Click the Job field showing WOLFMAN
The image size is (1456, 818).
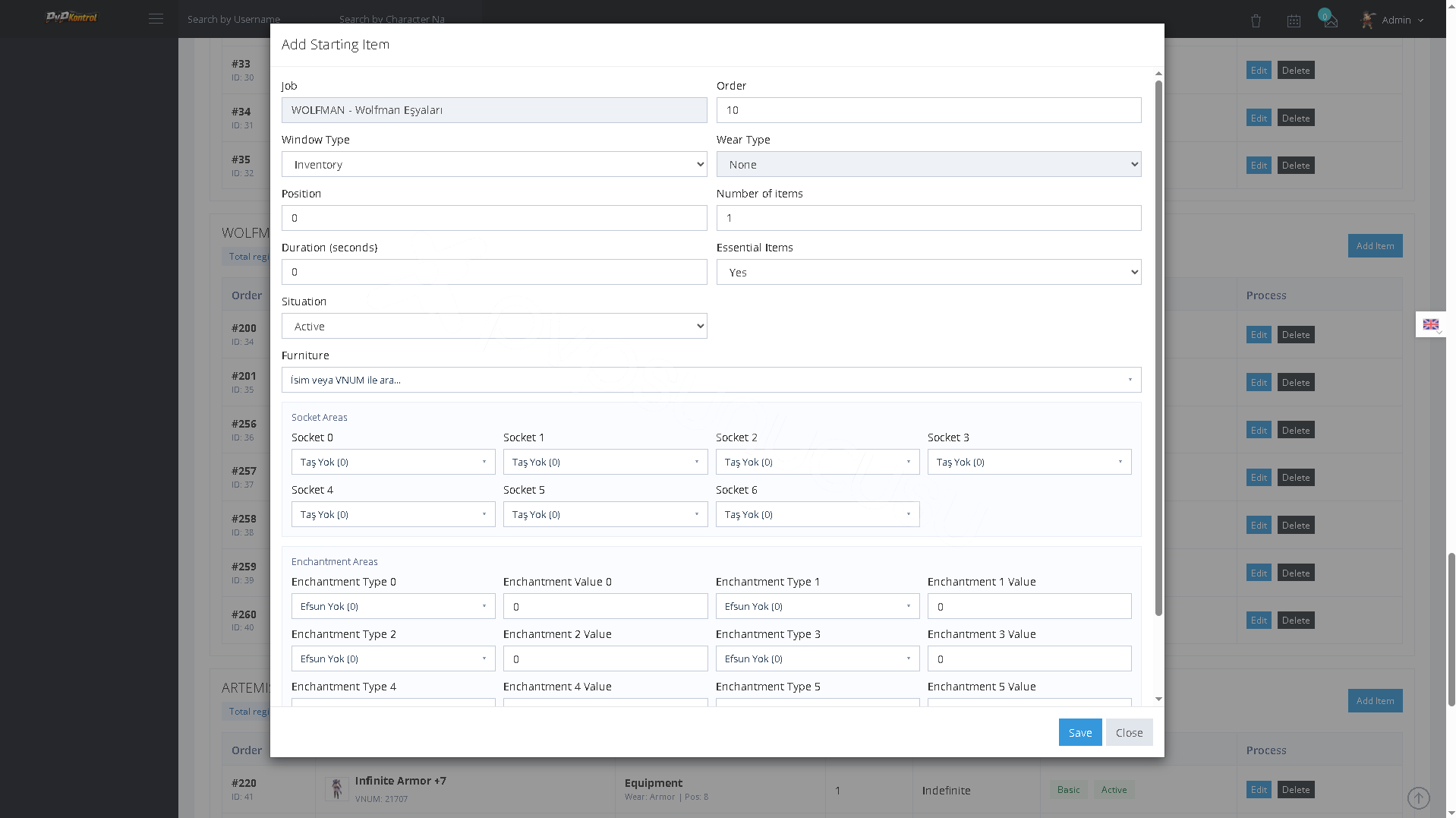494,111
